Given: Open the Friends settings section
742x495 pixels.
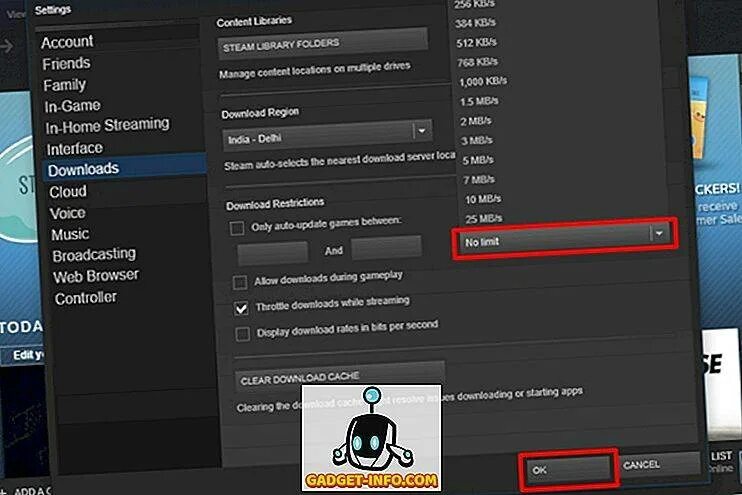Looking at the screenshot, I should 66,63.
